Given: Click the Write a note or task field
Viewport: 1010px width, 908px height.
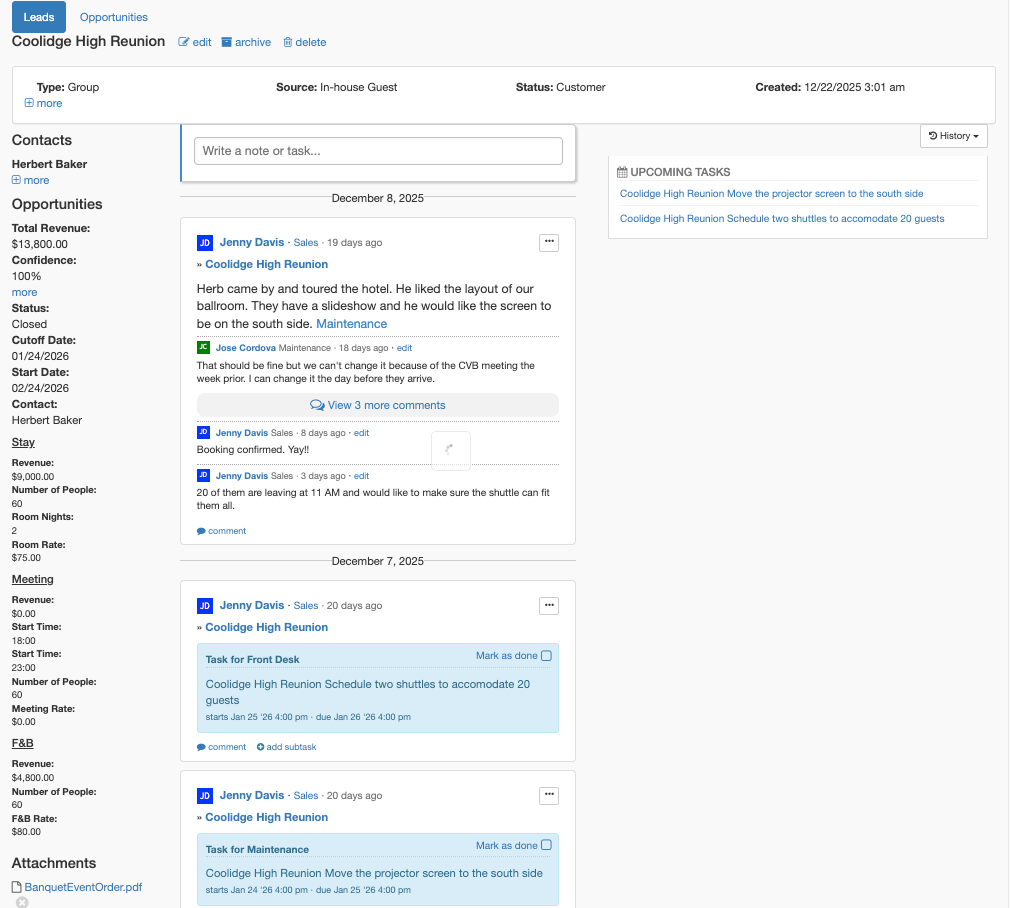Looking at the screenshot, I should click(378, 151).
